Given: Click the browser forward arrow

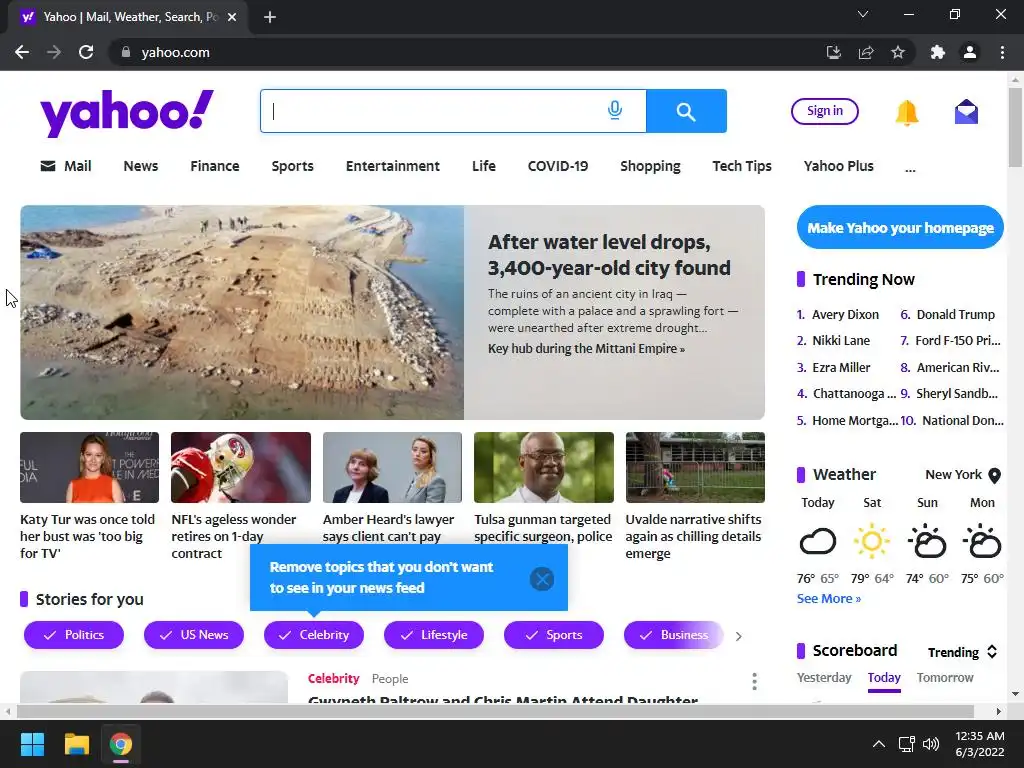Looking at the screenshot, I should [x=54, y=52].
